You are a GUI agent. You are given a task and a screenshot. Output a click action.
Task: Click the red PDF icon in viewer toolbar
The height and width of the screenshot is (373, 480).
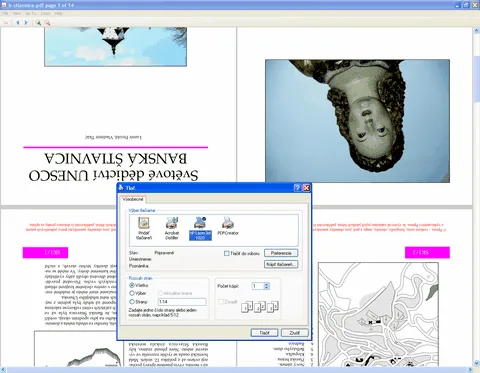pos(6,23)
